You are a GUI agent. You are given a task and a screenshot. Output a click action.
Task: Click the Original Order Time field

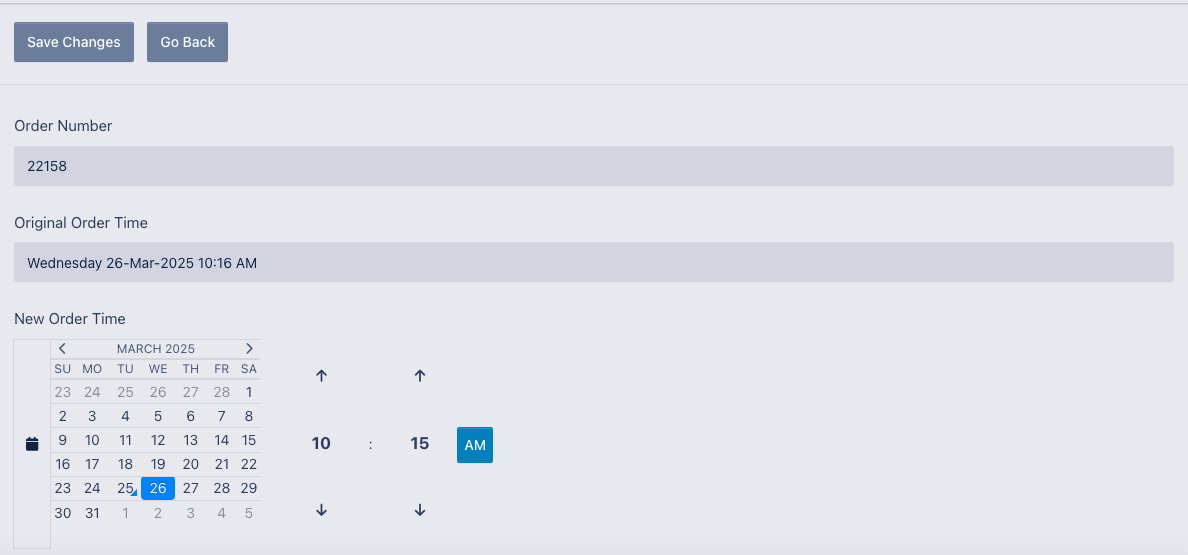(593, 262)
